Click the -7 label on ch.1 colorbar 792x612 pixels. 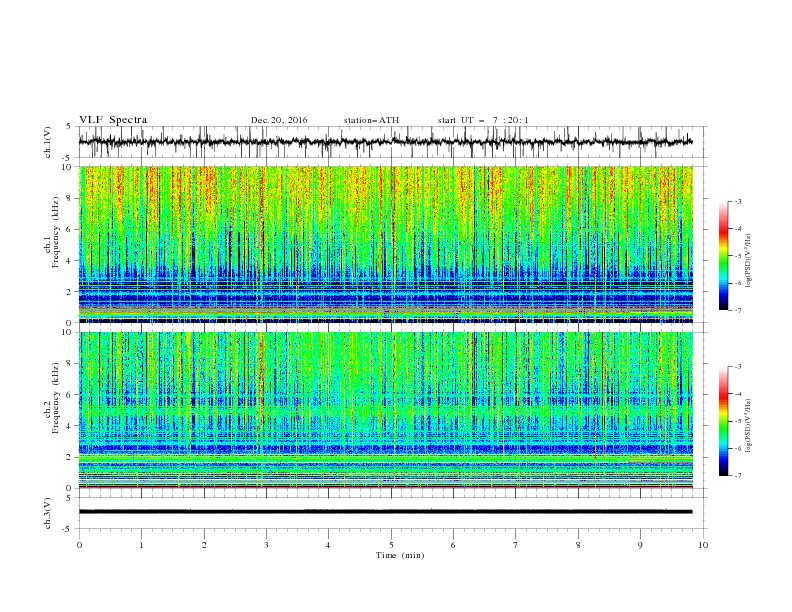[738, 310]
